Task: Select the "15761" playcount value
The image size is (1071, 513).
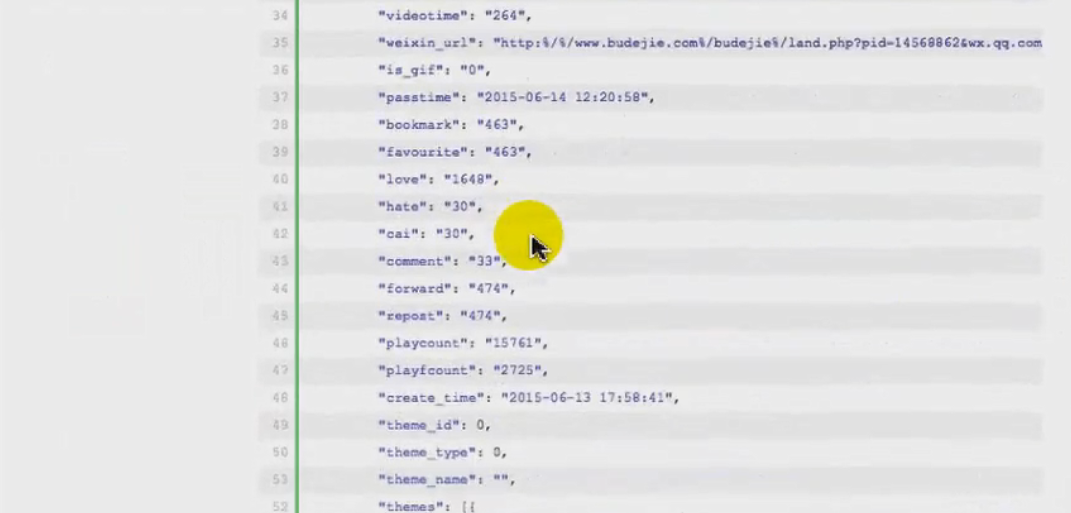Action: click(x=513, y=343)
